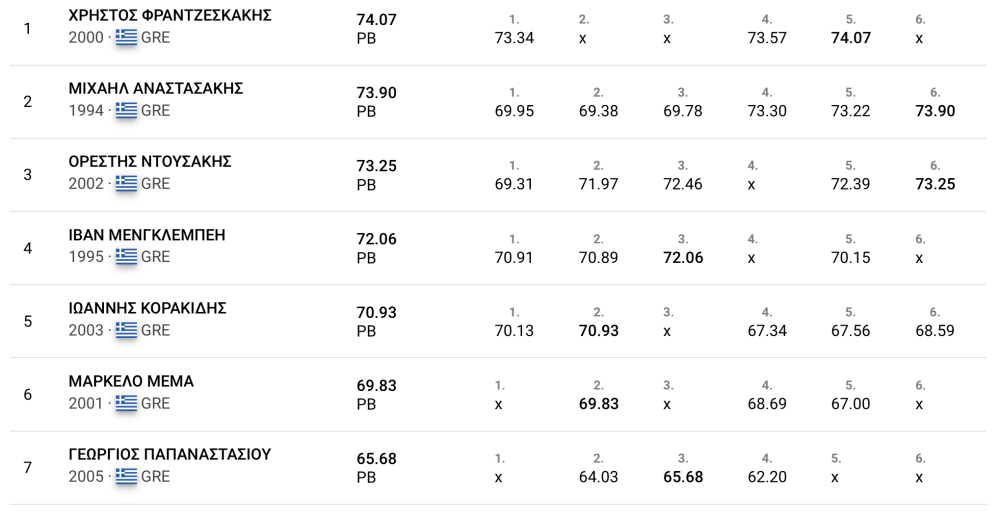Click the bold 73.90 sixth attempt

point(935,111)
